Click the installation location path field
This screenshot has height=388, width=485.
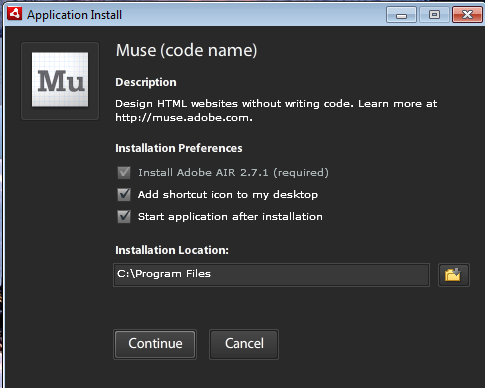click(271, 275)
